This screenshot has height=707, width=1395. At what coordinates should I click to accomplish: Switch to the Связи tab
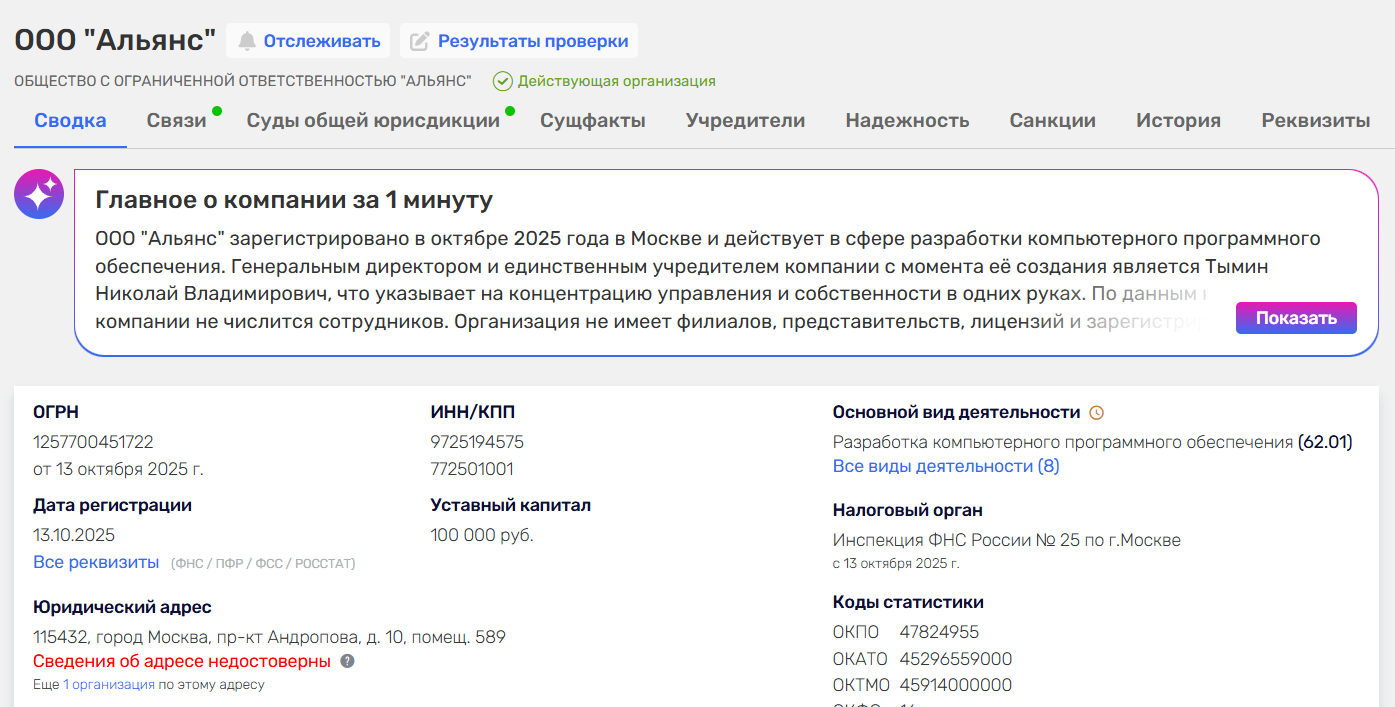(177, 121)
